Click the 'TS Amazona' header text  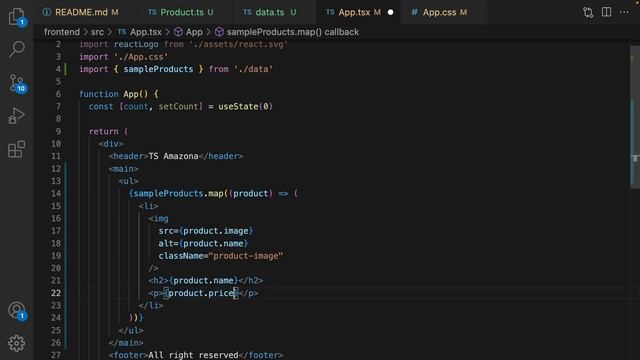pyautogui.click(x=173, y=156)
